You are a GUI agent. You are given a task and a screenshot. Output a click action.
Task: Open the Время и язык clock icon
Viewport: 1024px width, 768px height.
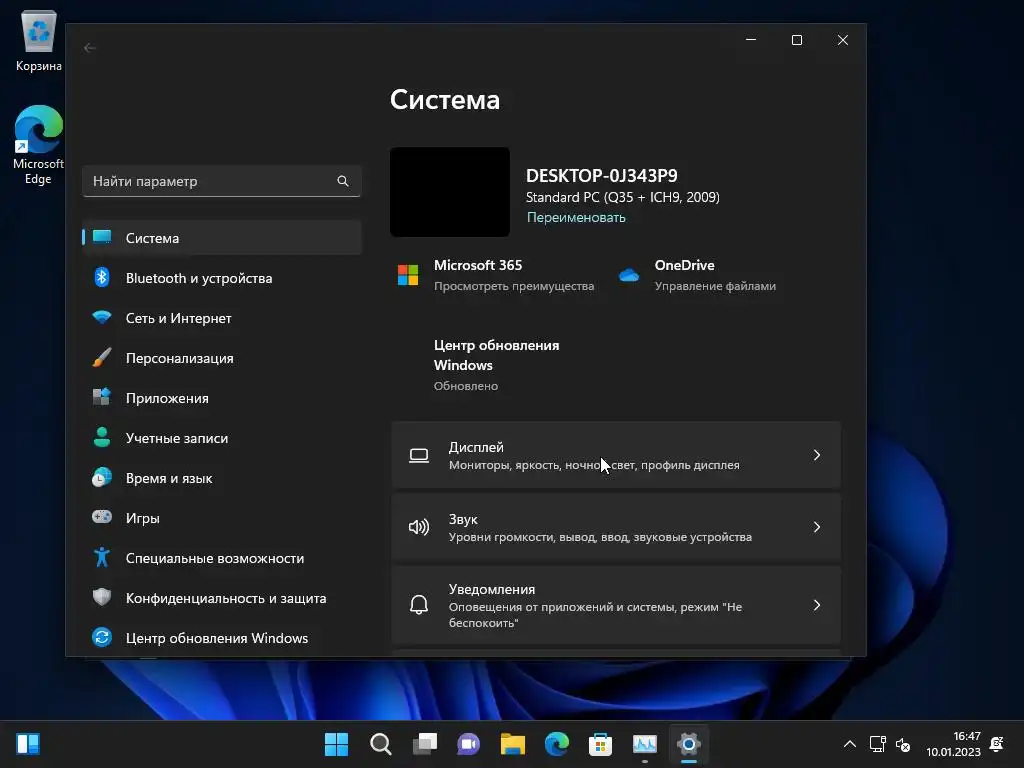click(x=102, y=478)
